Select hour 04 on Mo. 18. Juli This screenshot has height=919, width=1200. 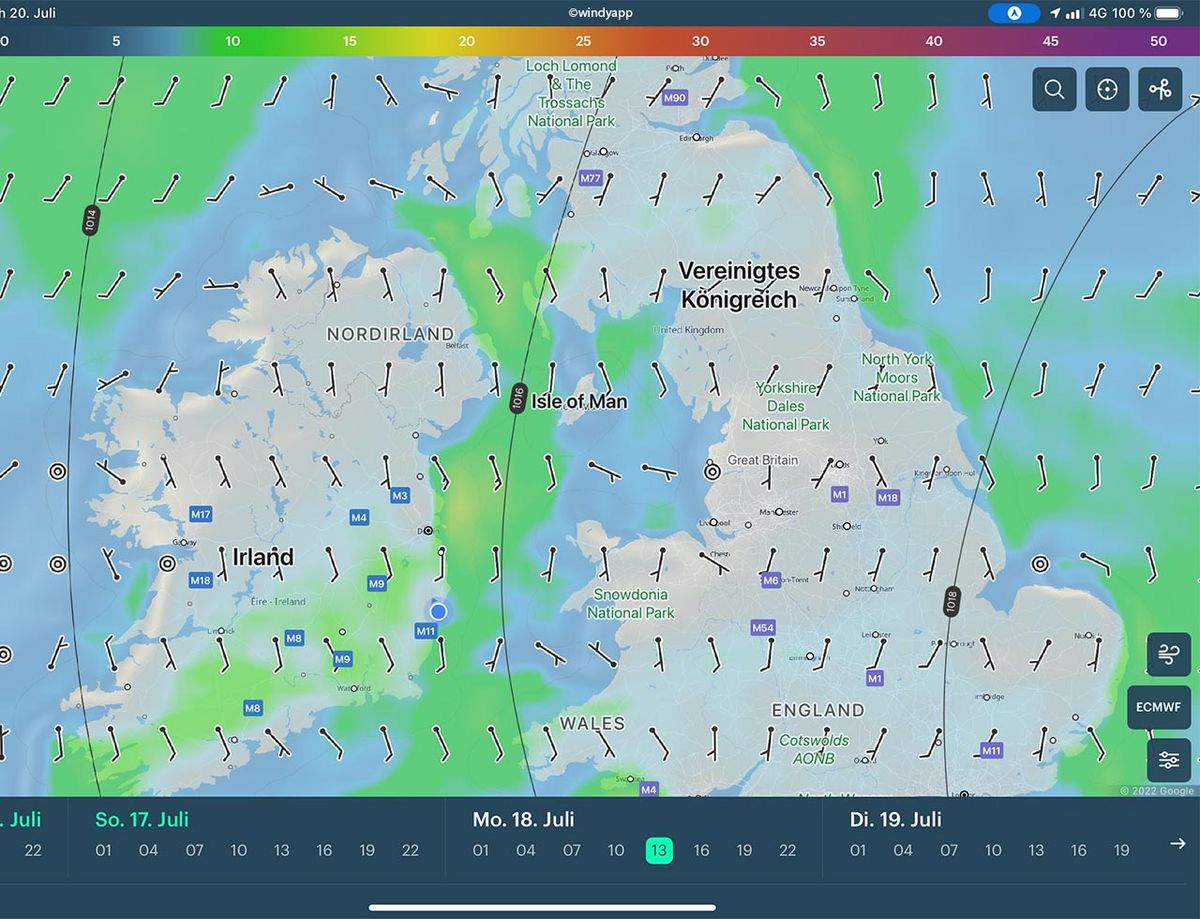526,850
